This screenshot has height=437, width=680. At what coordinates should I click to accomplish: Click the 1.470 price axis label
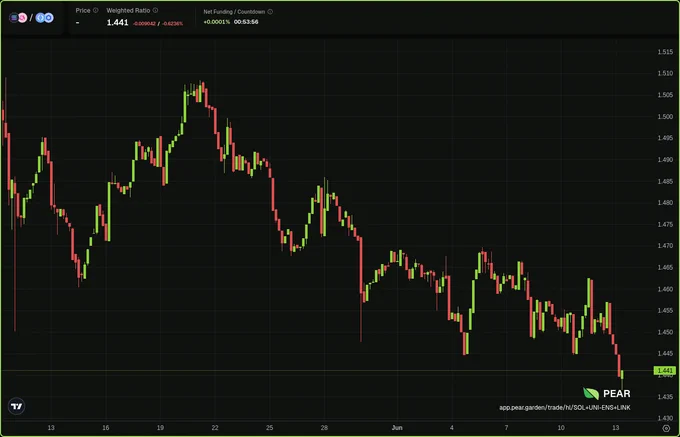pyautogui.click(x=665, y=246)
